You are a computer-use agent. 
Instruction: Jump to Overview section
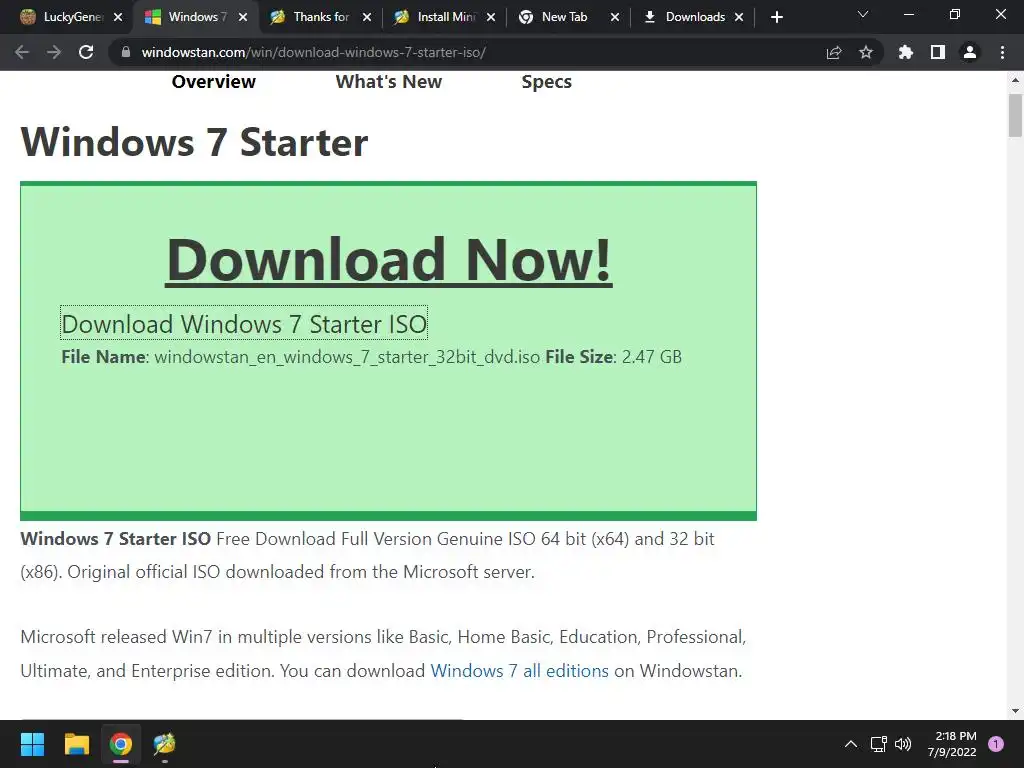point(214,82)
